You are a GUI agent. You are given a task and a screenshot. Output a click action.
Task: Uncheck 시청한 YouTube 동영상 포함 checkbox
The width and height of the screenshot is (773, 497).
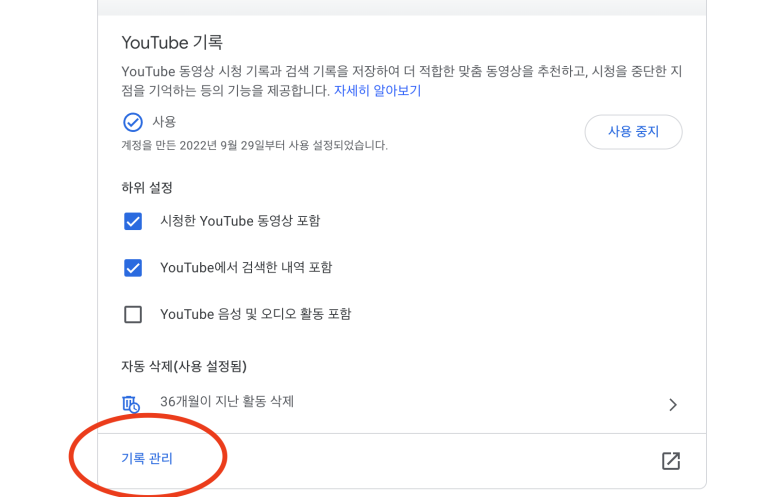pyautogui.click(x=133, y=221)
